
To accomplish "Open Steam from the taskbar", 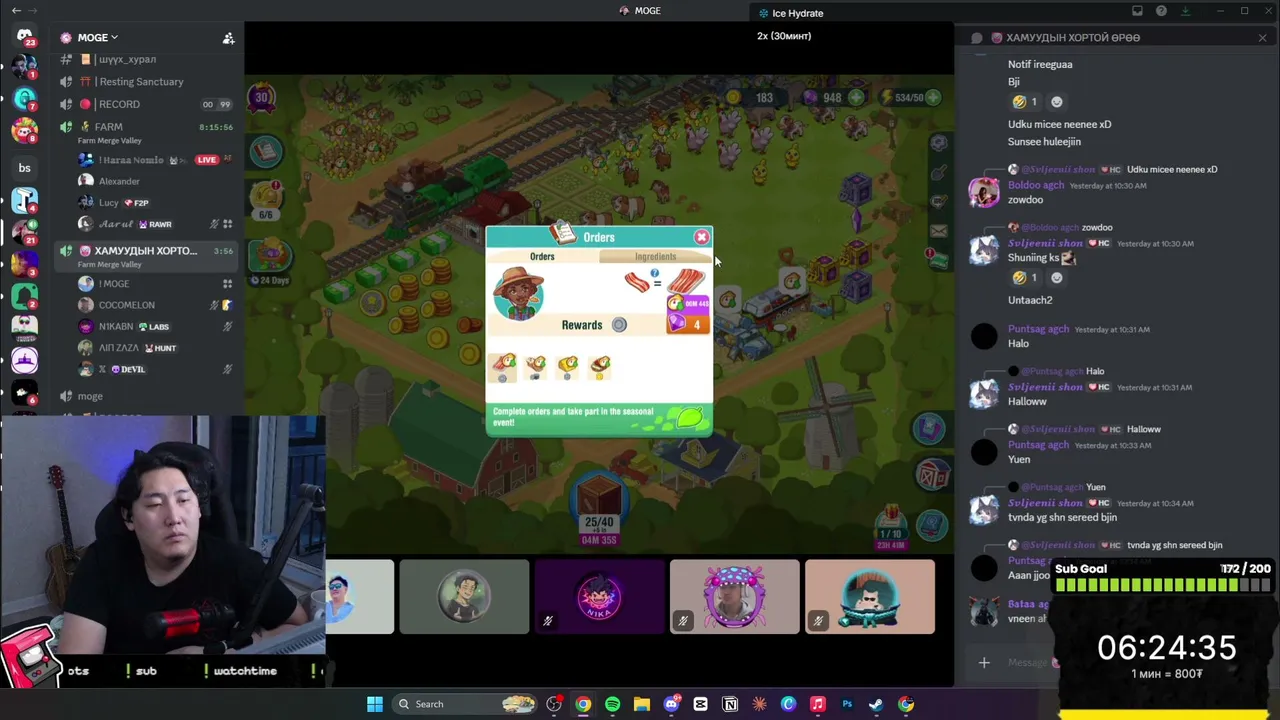I will [x=876, y=704].
